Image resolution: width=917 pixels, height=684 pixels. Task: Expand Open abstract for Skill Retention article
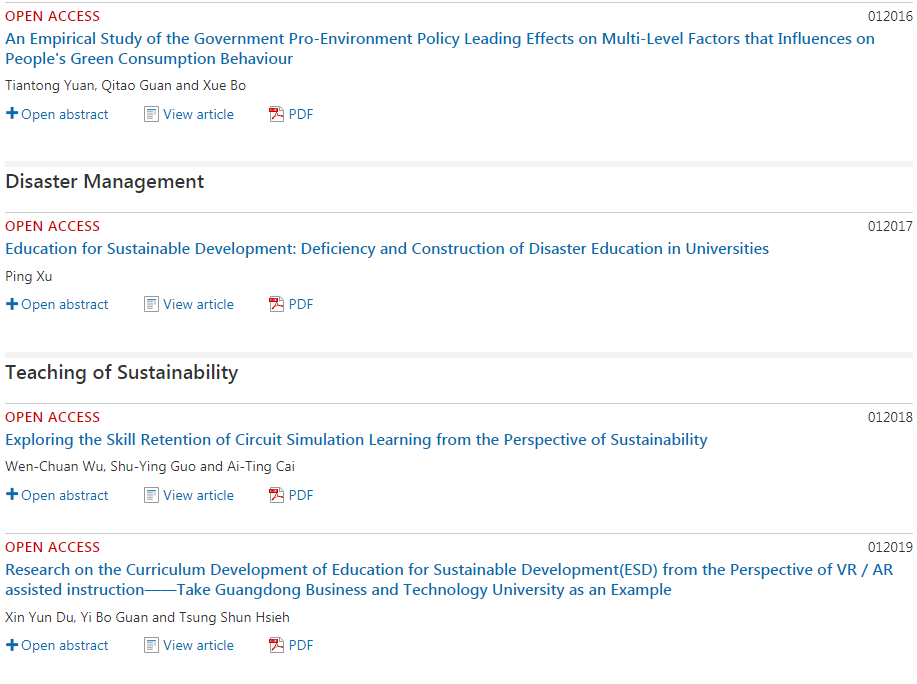[x=57, y=495]
